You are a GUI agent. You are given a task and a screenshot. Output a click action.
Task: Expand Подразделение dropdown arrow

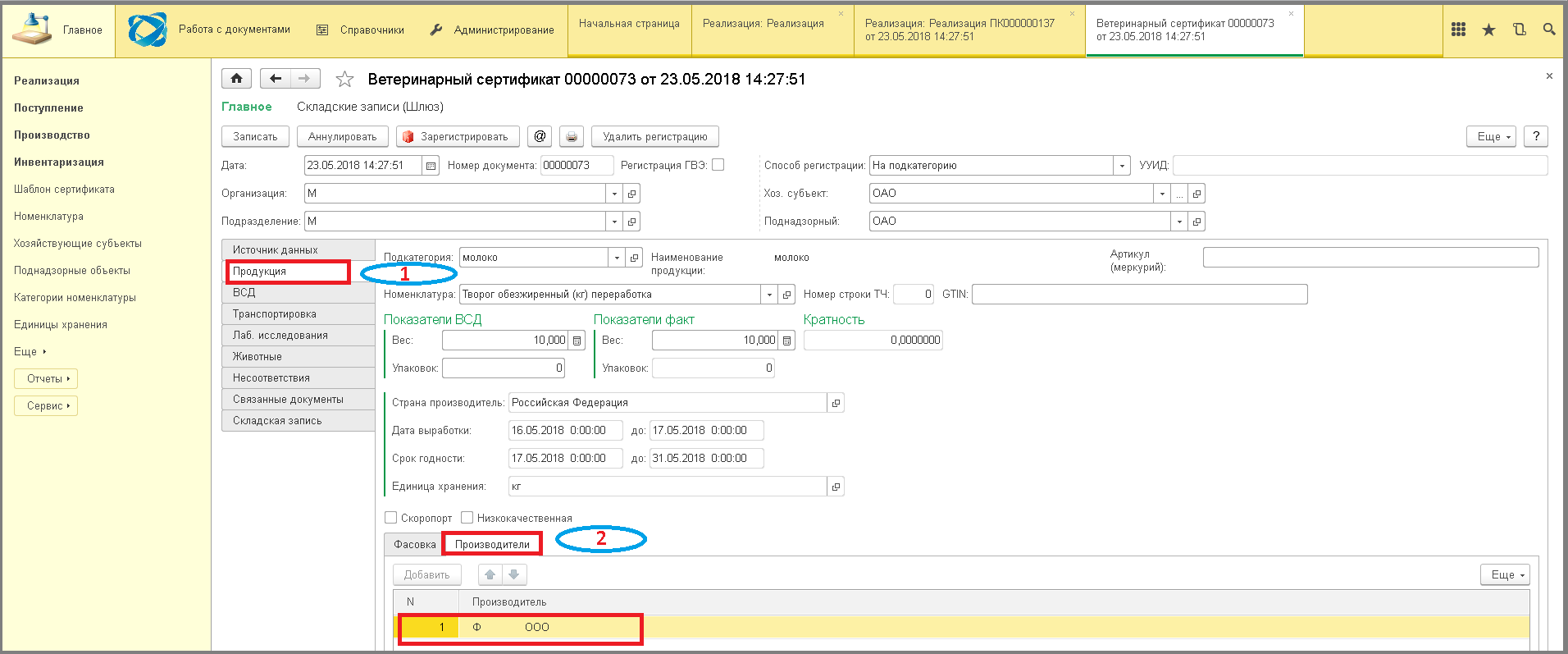pyautogui.click(x=614, y=222)
